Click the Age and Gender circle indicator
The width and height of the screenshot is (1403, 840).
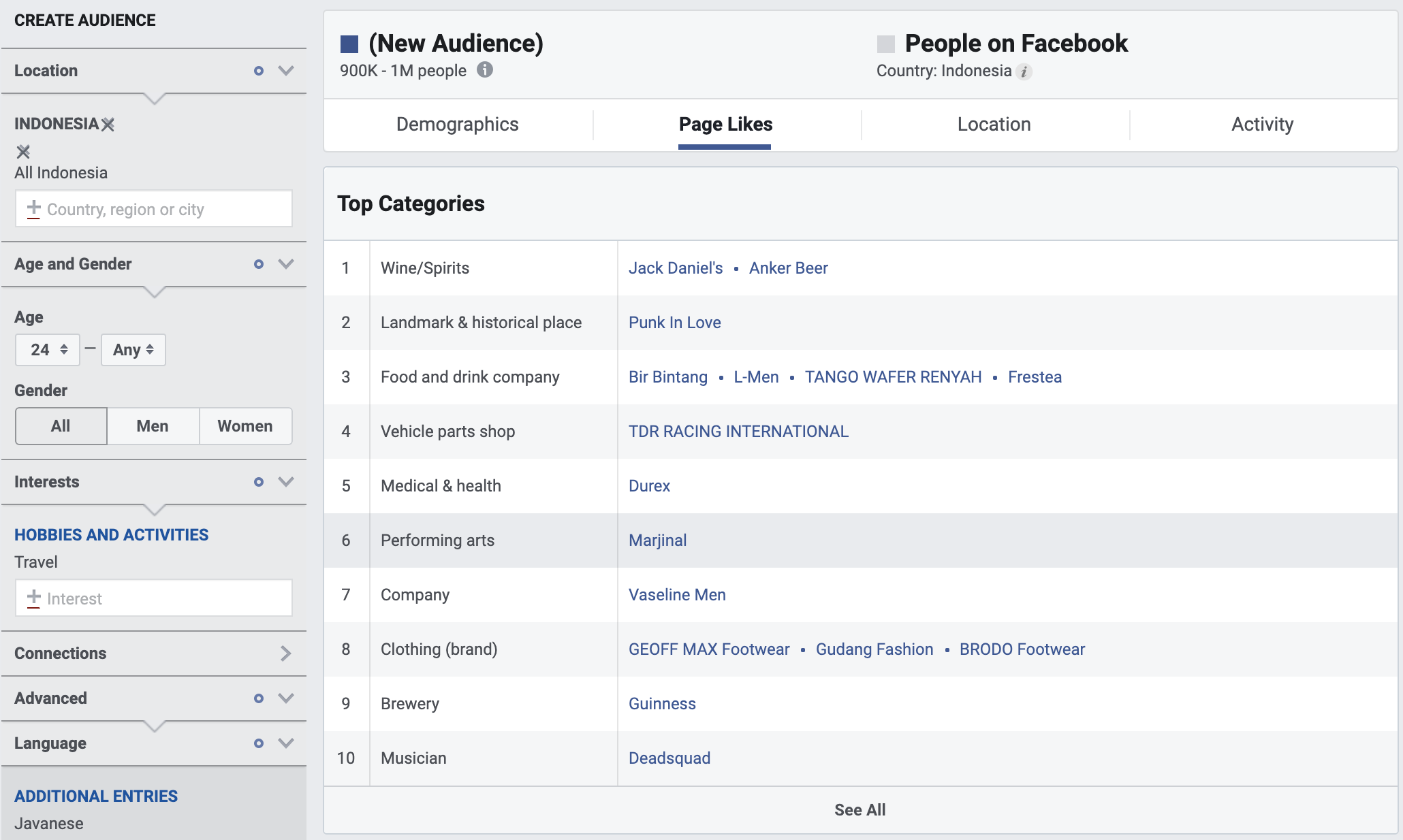click(259, 264)
